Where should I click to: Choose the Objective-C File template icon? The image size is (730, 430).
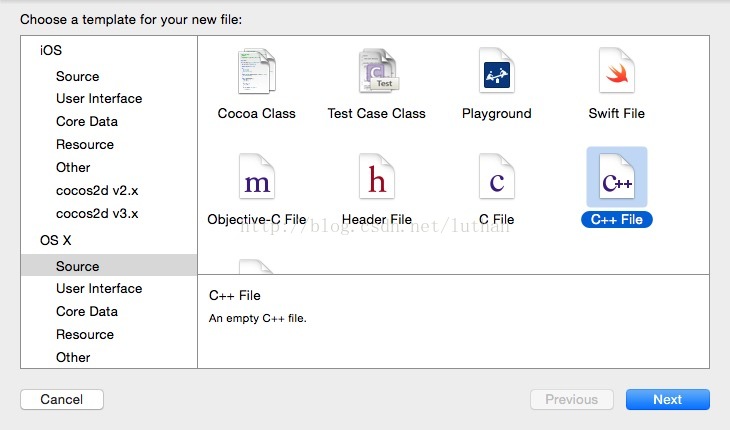point(257,177)
